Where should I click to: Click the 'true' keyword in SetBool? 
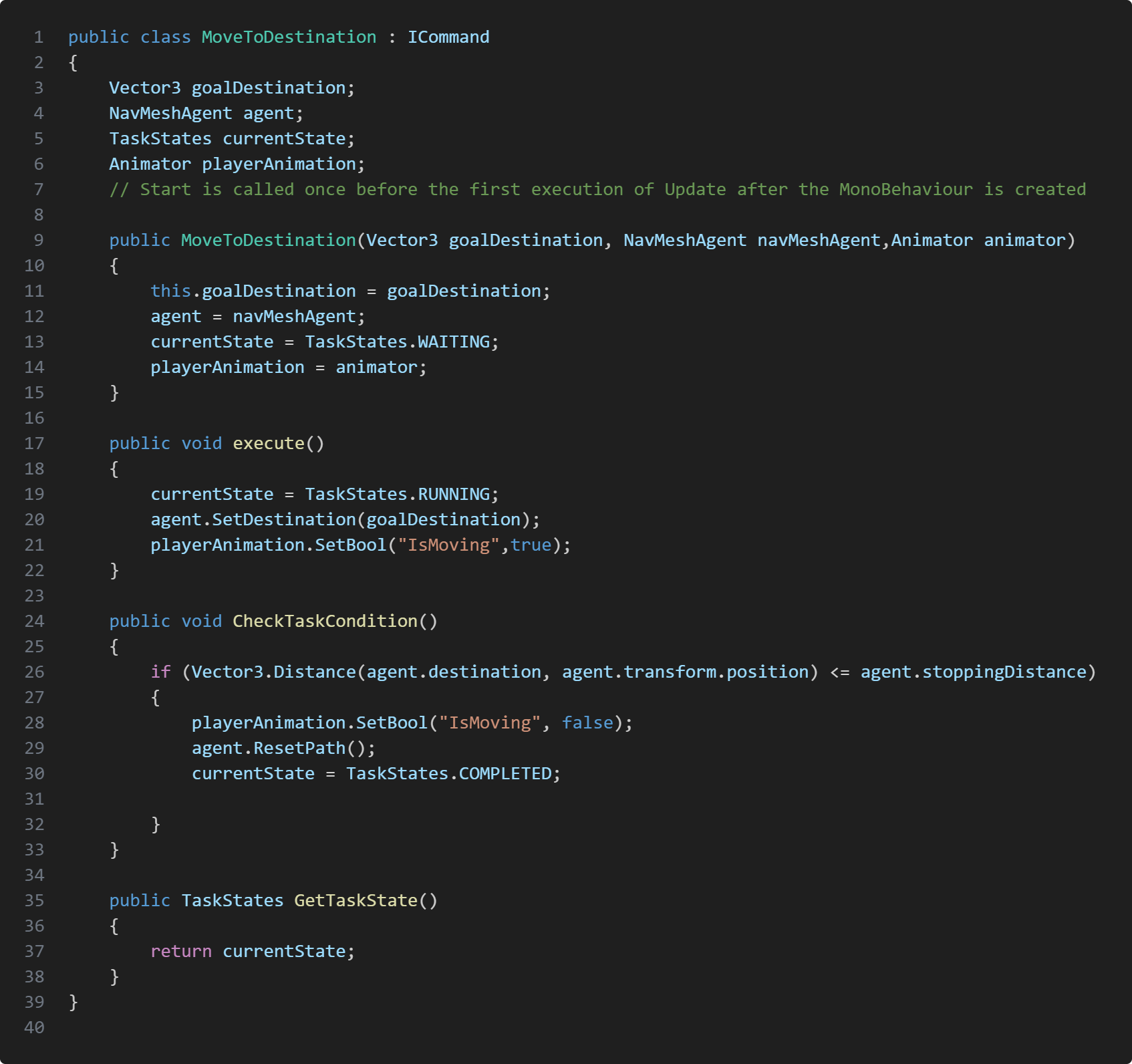(531, 545)
